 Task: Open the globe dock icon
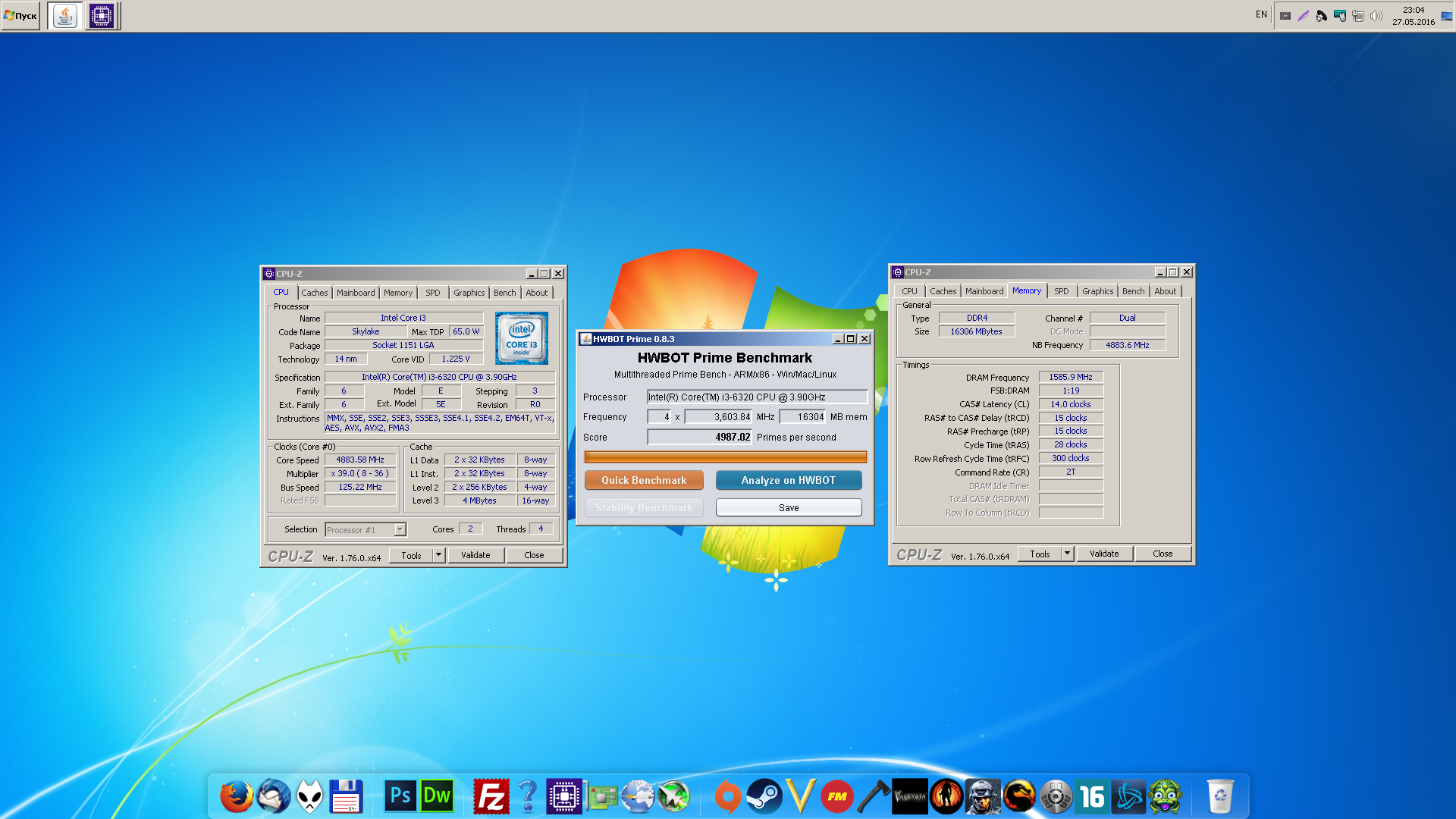pyautogui.click(x=637, y=797)
